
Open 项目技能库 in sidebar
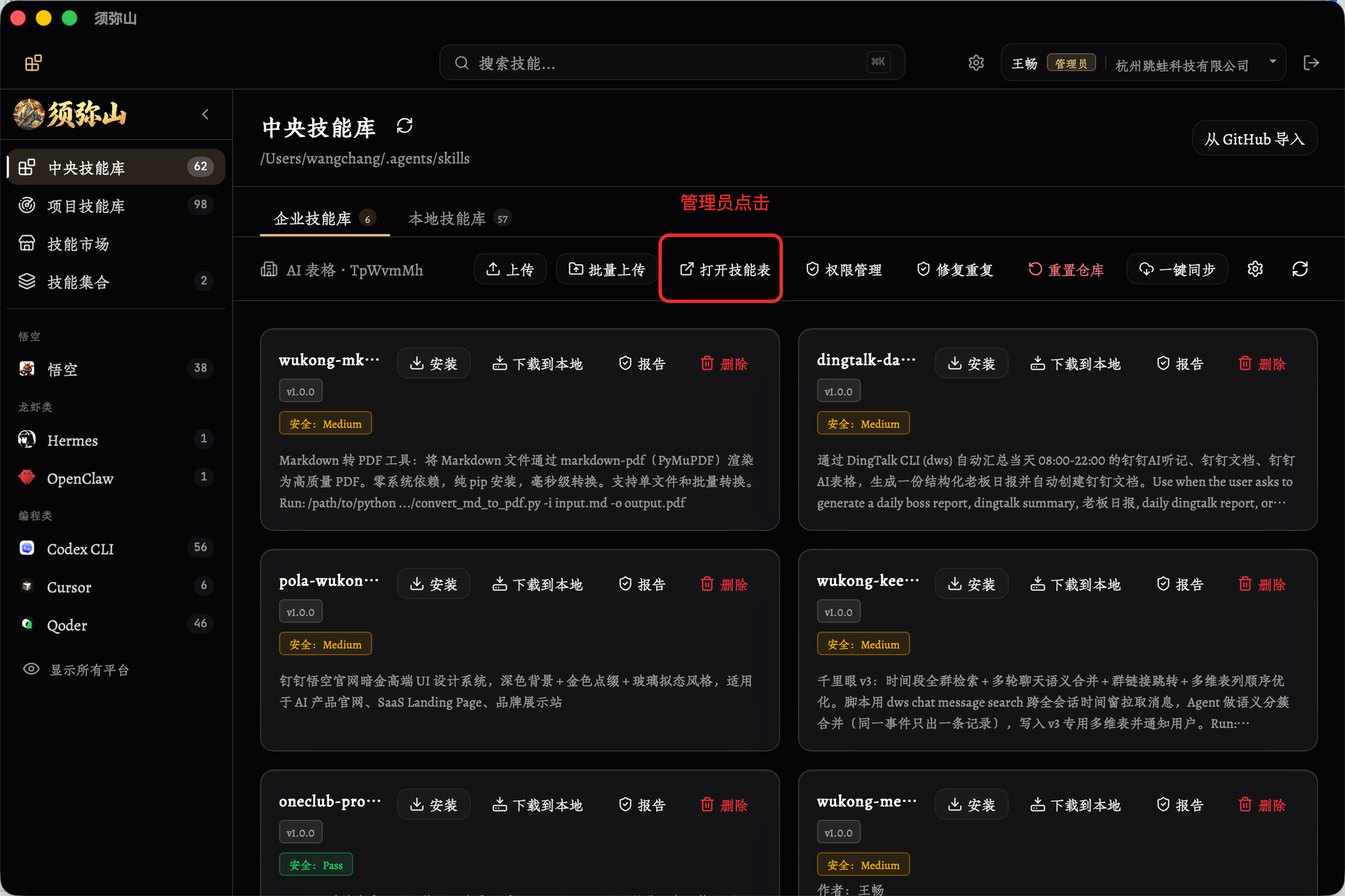116,206
